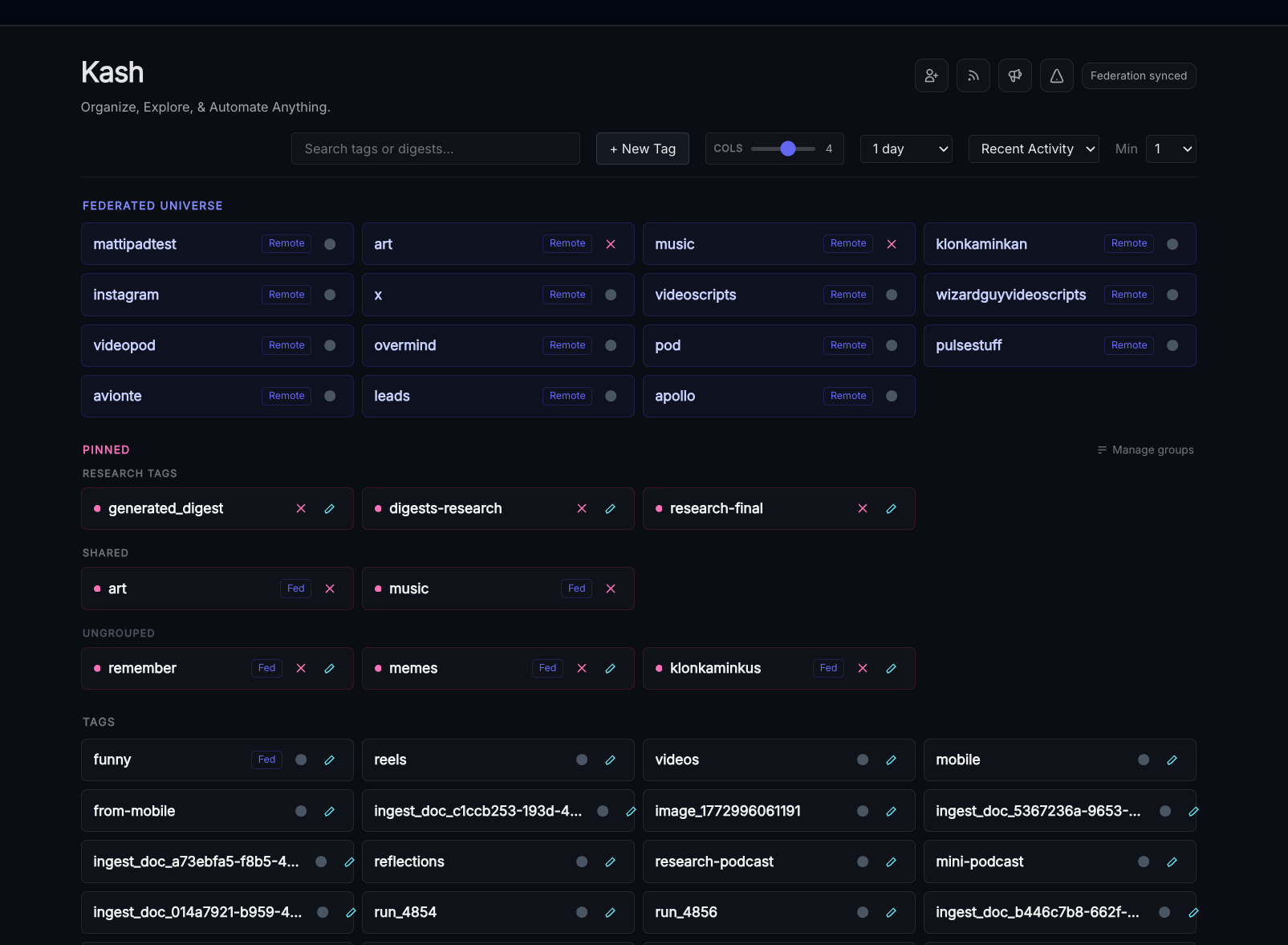This screenshot has height=945, width=1288.
Task: Open the 1 day time range dropdown
Action: coord(905,149)
